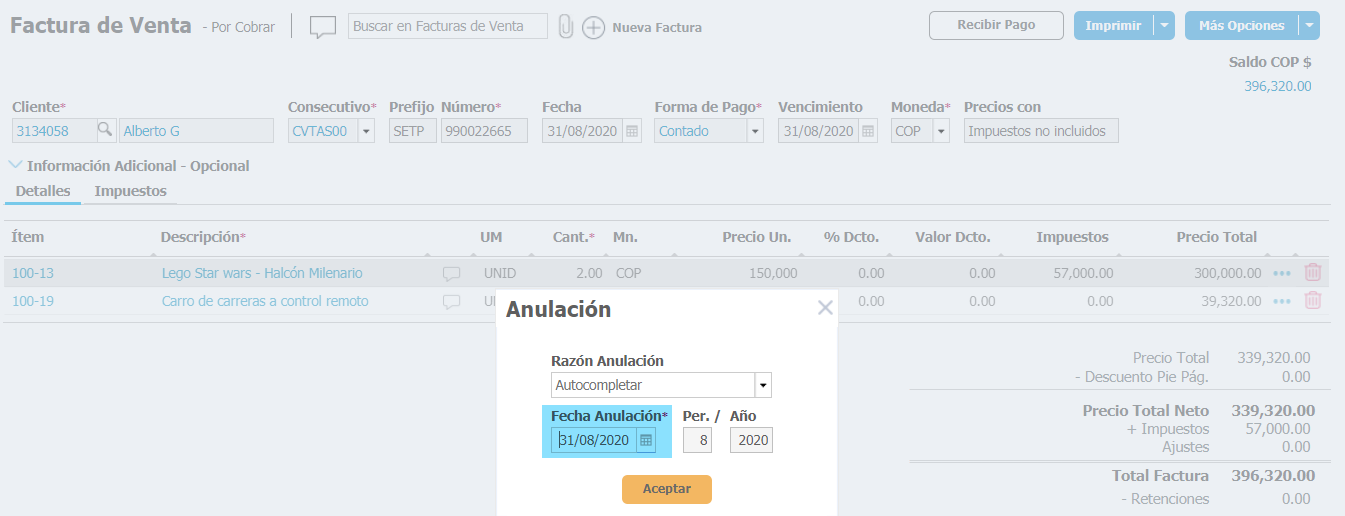Image resolution: width=1345 pixels, height=516 pixels.
Task: Open the Fecha calendar picker icon
Action: [632, 131]
